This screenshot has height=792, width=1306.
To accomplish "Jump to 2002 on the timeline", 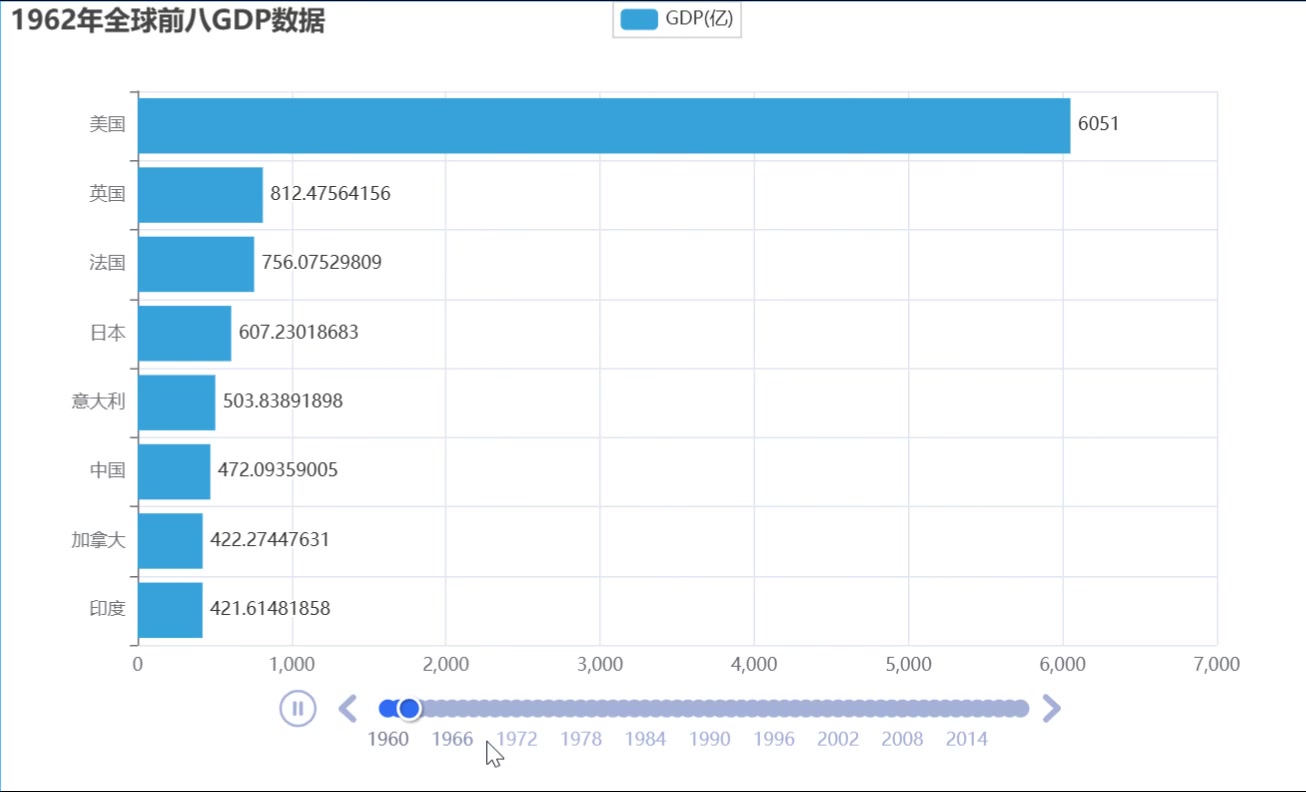I will click(x=838, y=739).
